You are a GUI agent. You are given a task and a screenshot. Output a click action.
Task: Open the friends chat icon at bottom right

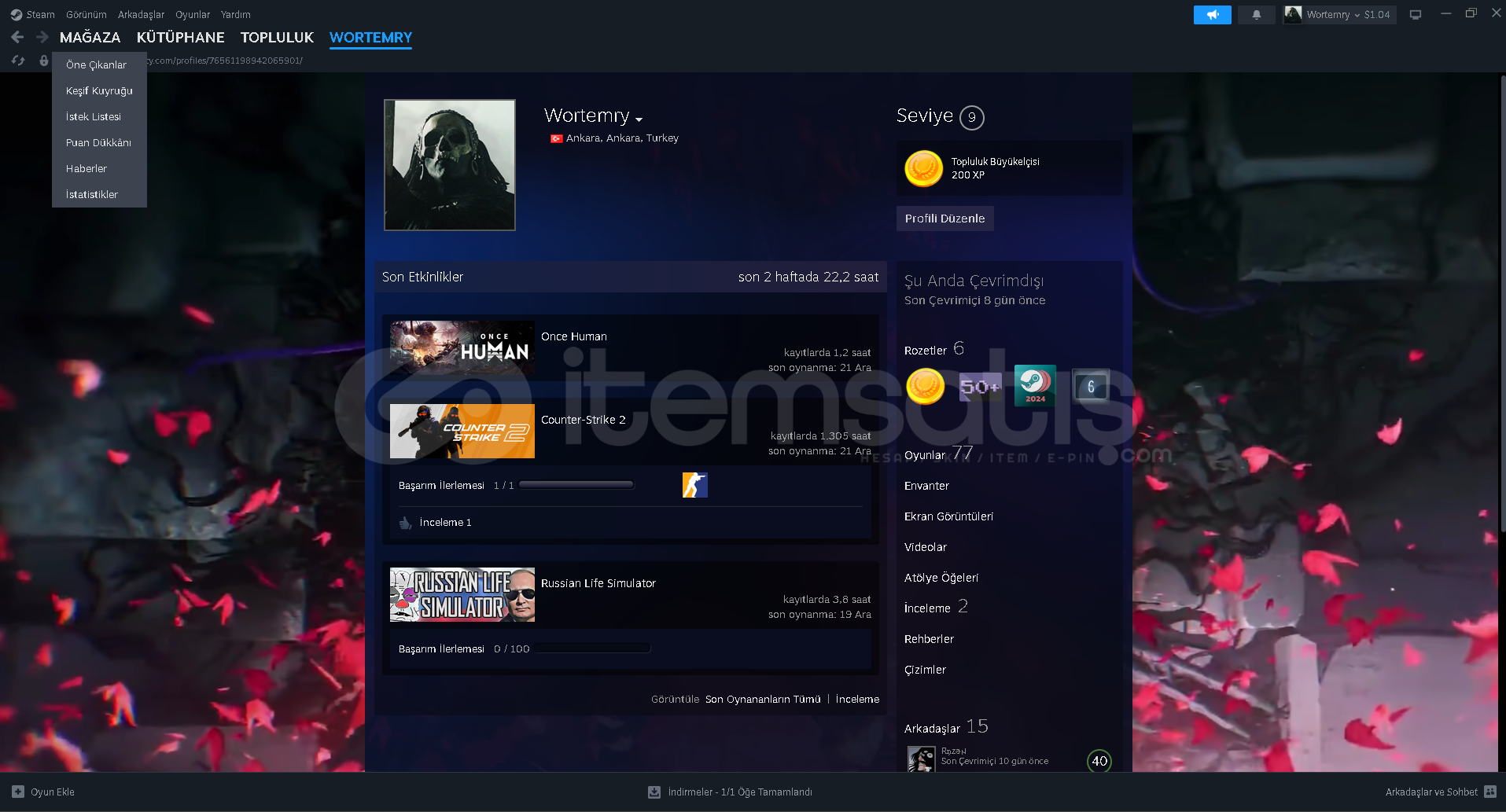pyautogui.click(x=1490, y=792)
